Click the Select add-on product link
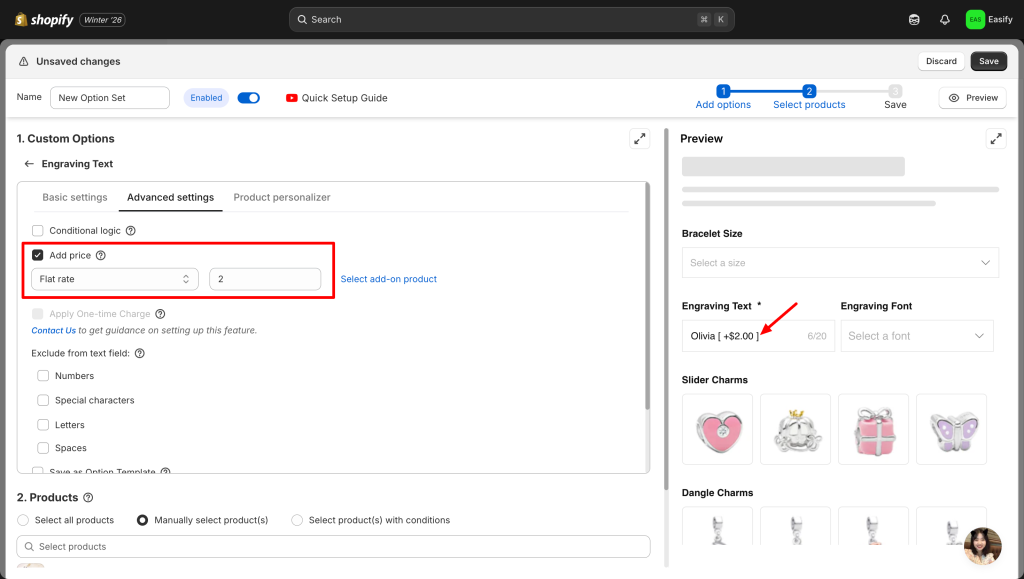 (x=389, y=279)
